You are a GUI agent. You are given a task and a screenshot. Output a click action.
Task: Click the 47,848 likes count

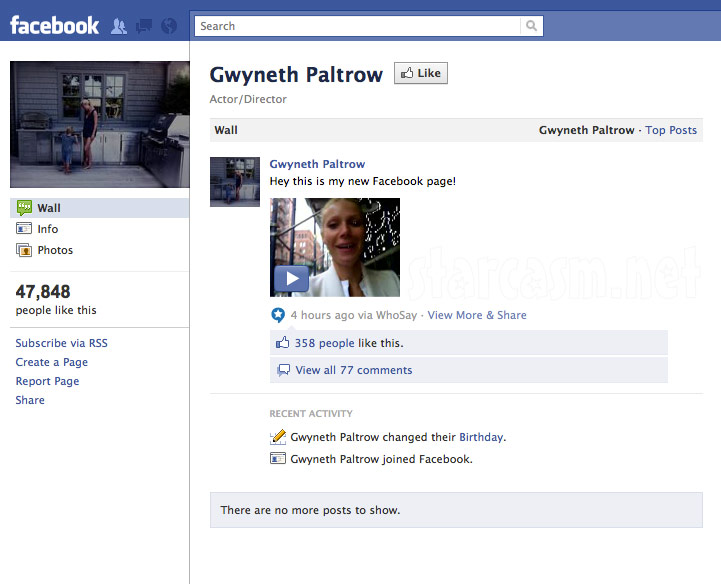(x=43, y=292)
